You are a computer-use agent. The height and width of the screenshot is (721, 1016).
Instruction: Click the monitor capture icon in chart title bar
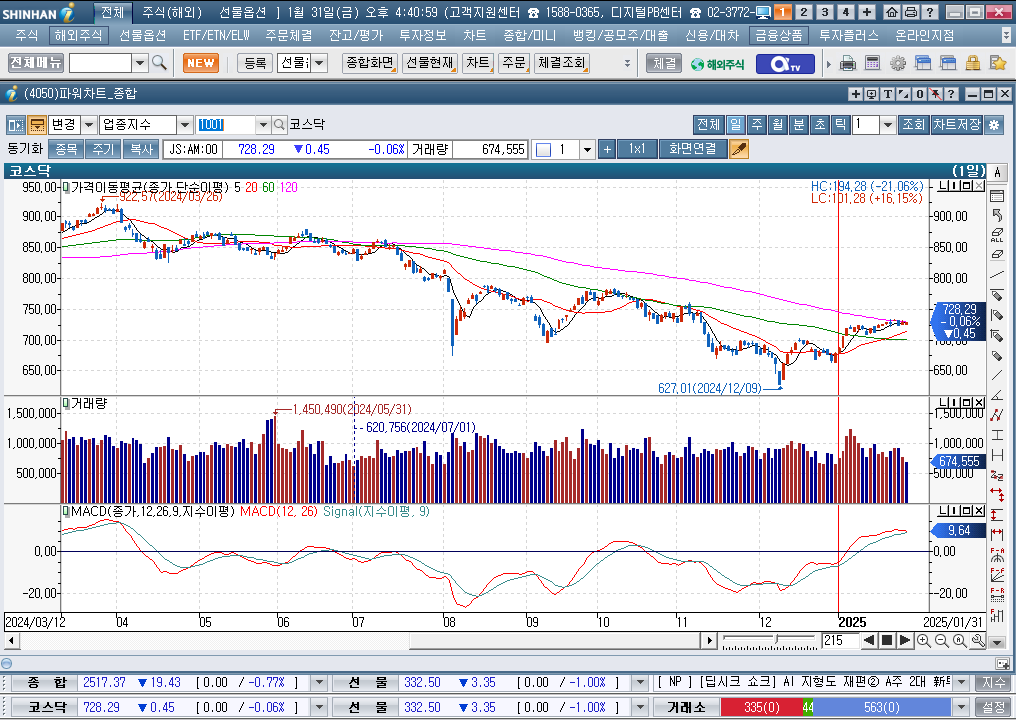coord(872,94)
